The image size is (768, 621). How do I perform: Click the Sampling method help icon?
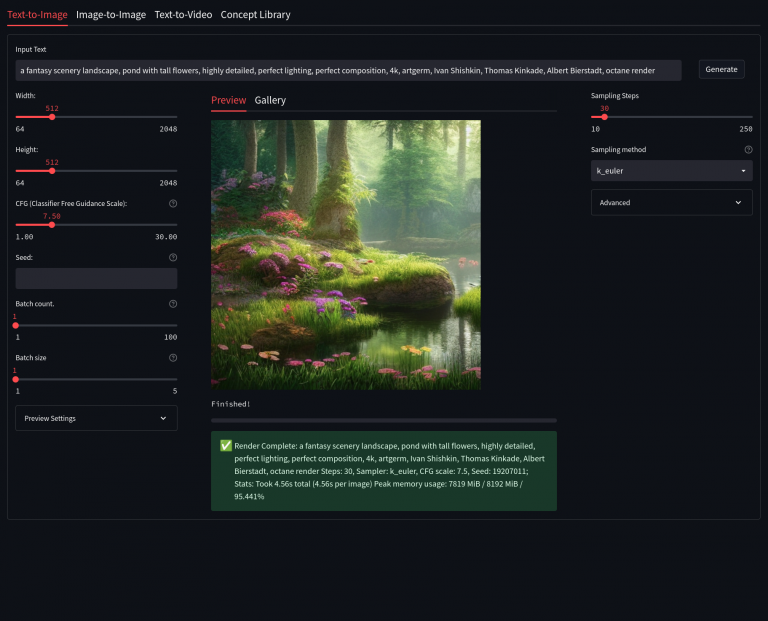point(748,149)
